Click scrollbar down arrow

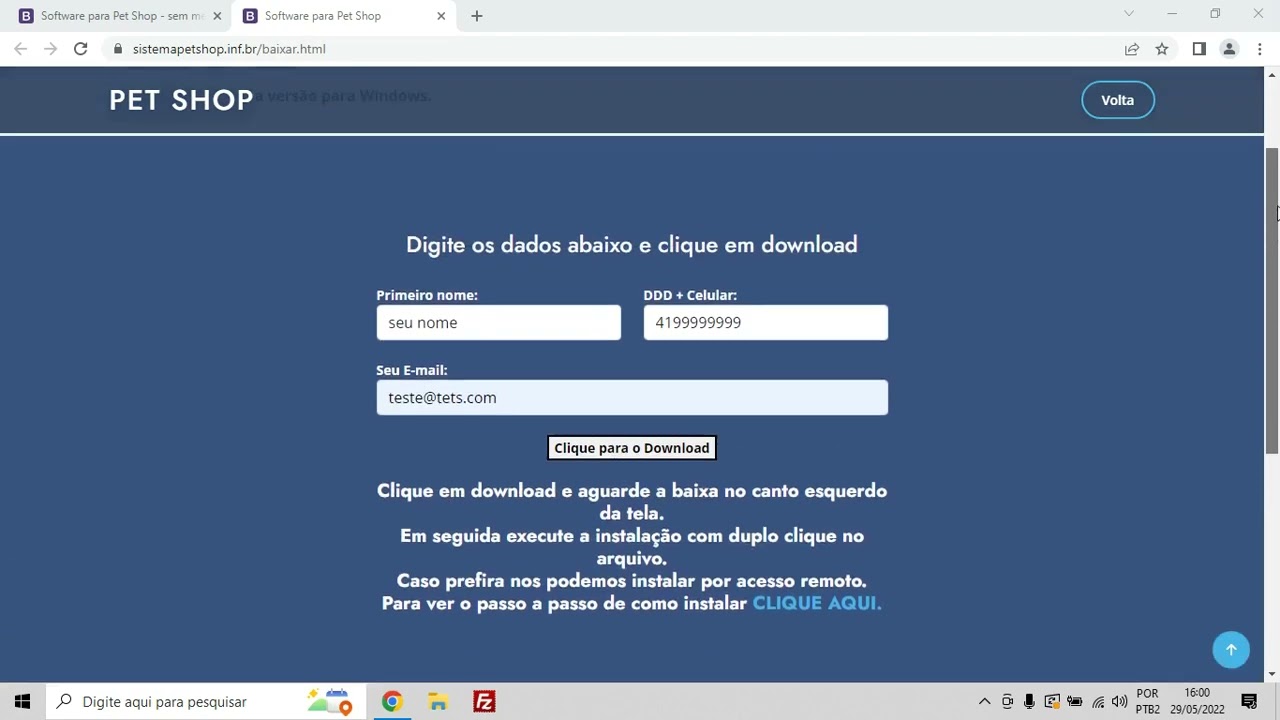(1272, 675)
